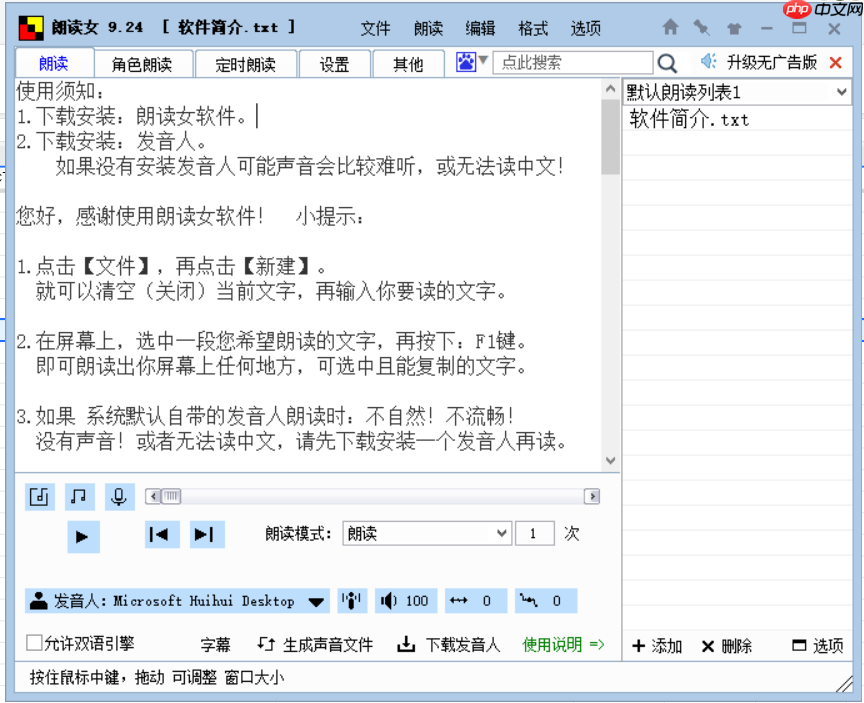The height and width of the screenshot is (703, 864).
Task: Select the microphone icon
Action: (119, 496)
